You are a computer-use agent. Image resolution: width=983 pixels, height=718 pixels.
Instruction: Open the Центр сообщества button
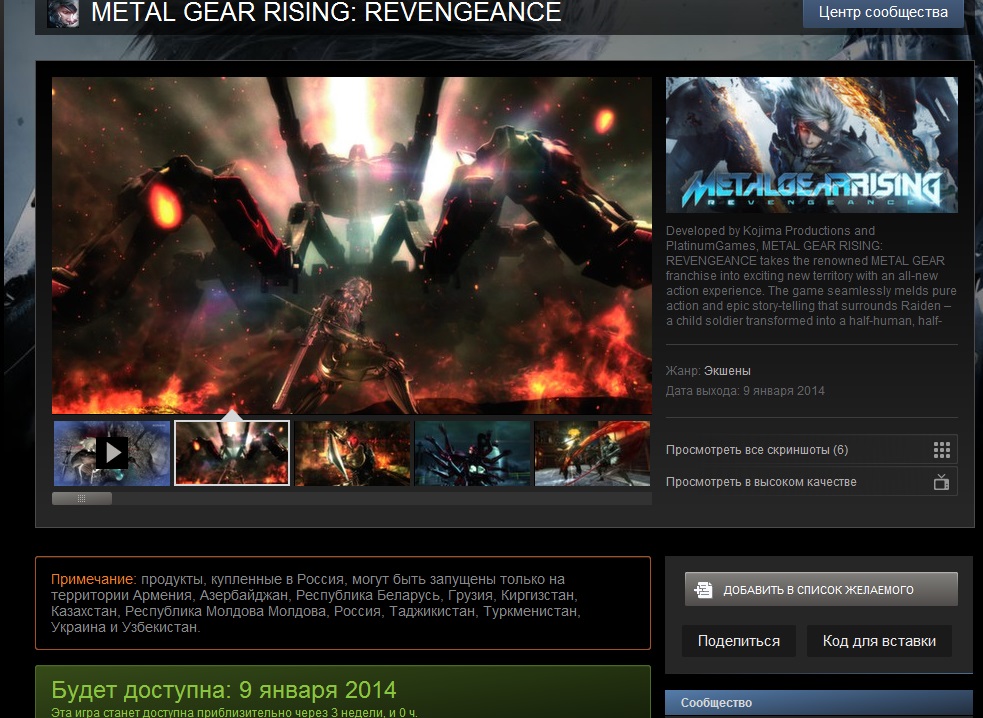point(883,13)
